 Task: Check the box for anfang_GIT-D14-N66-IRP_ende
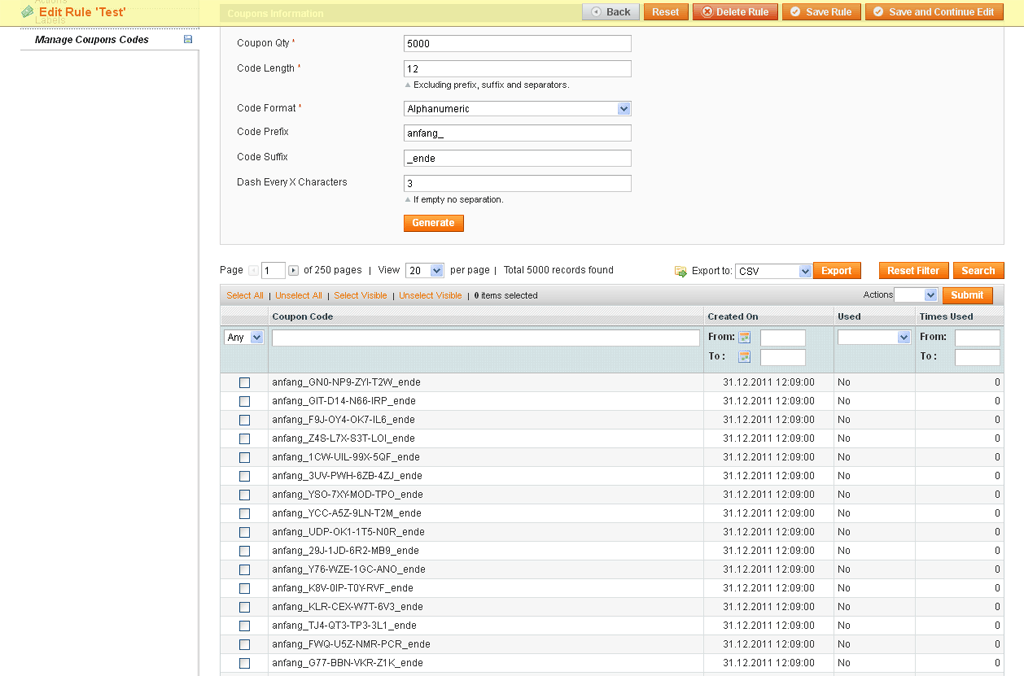tap(244, 401)
